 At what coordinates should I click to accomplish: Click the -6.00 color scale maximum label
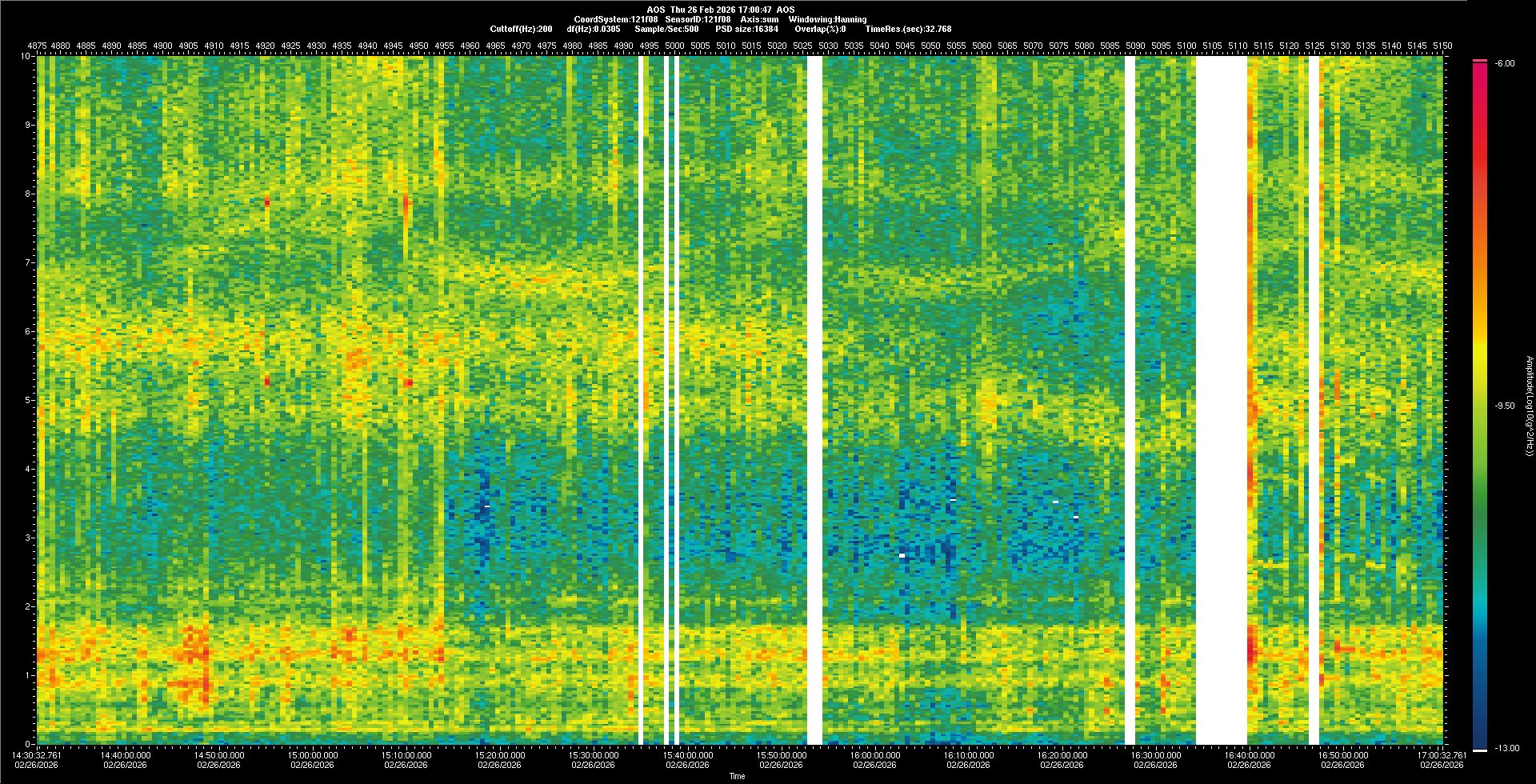(x=1503, y=63)
